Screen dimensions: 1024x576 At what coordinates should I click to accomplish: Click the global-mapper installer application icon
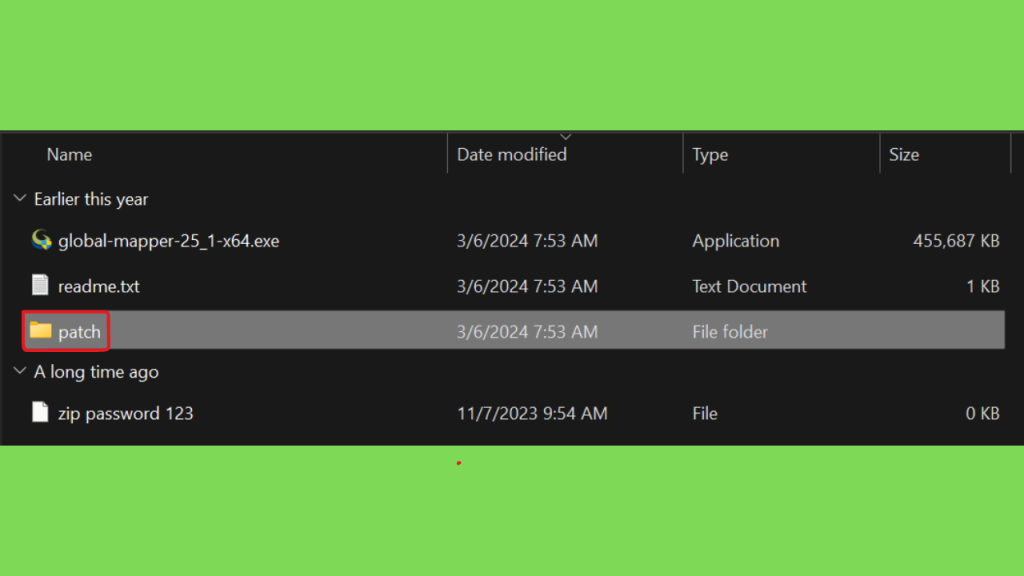tap(41, 240)
